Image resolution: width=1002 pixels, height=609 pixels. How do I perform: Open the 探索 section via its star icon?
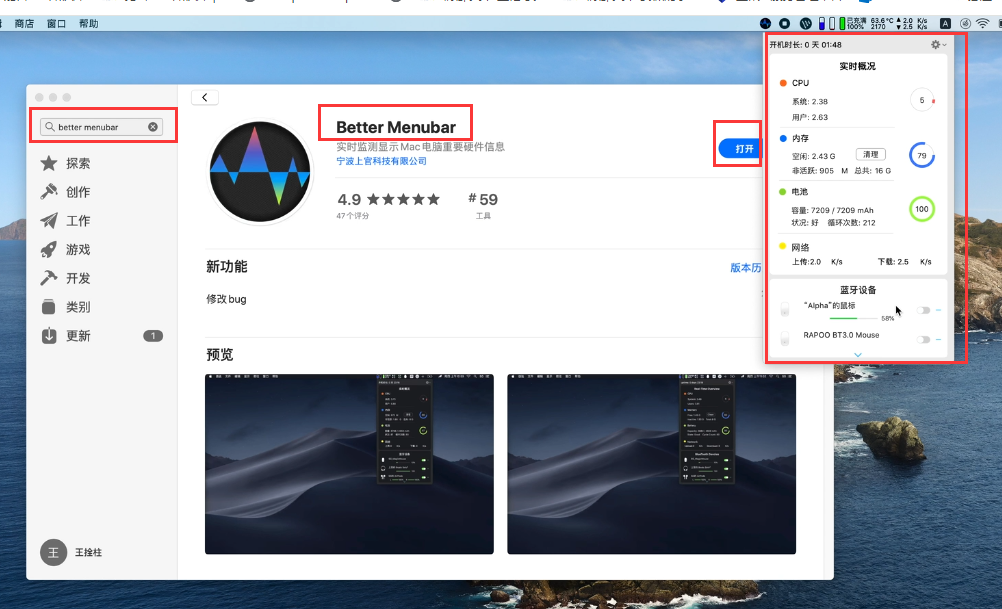49,163
